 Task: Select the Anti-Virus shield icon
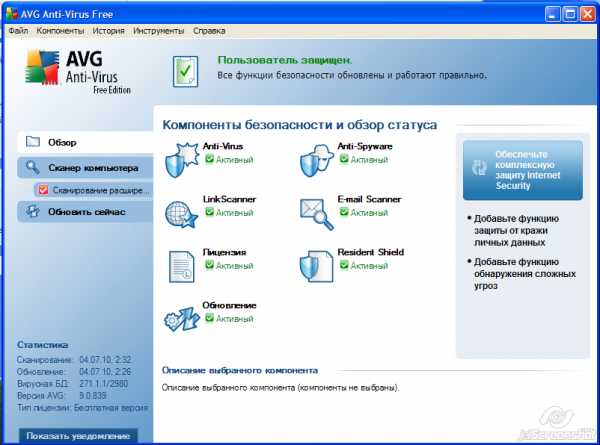click(182, 160)
